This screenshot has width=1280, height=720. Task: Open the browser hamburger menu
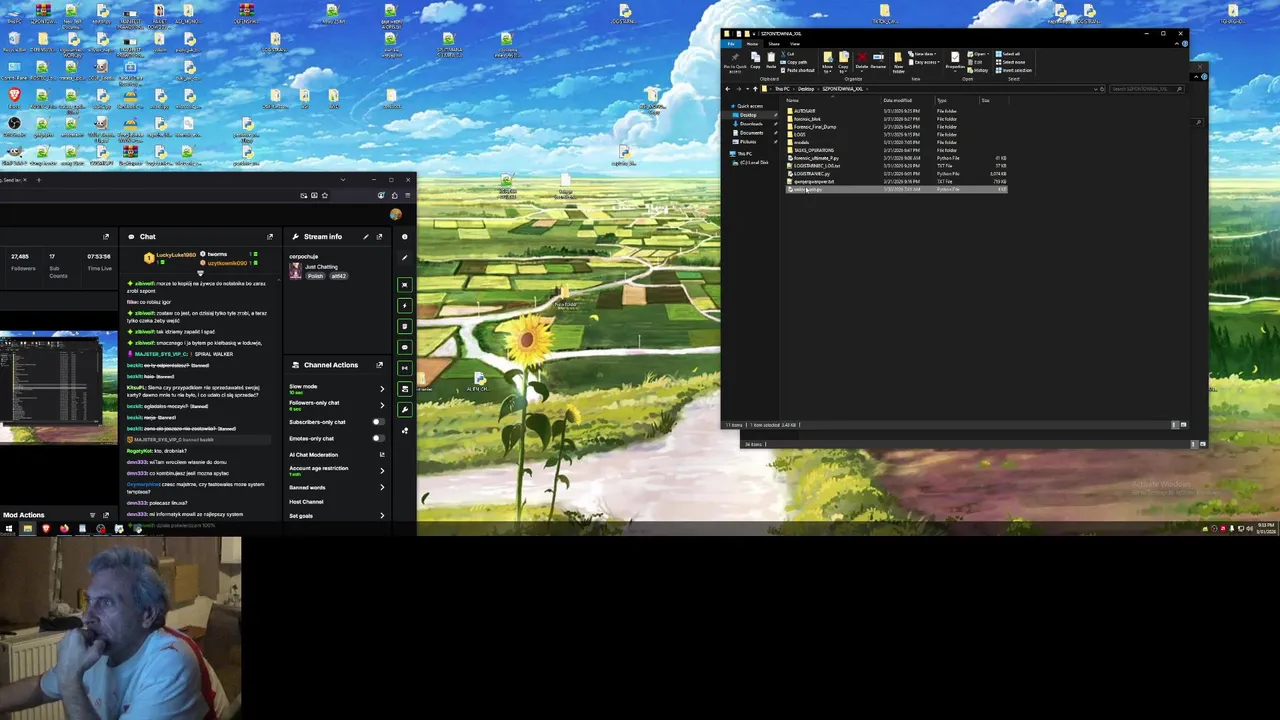pos(407,195)
